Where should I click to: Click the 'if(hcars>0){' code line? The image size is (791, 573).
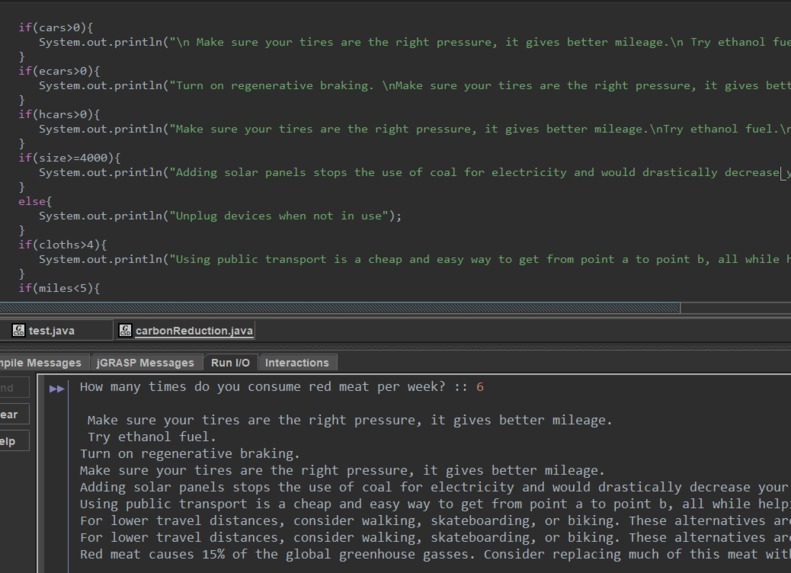click(59, 114)
